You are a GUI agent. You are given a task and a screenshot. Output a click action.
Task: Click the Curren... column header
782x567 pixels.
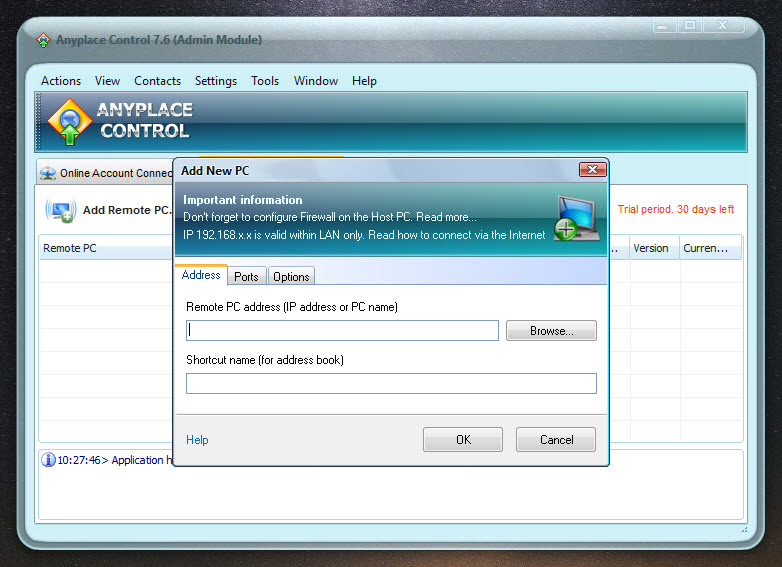click(x=710, y=248)
